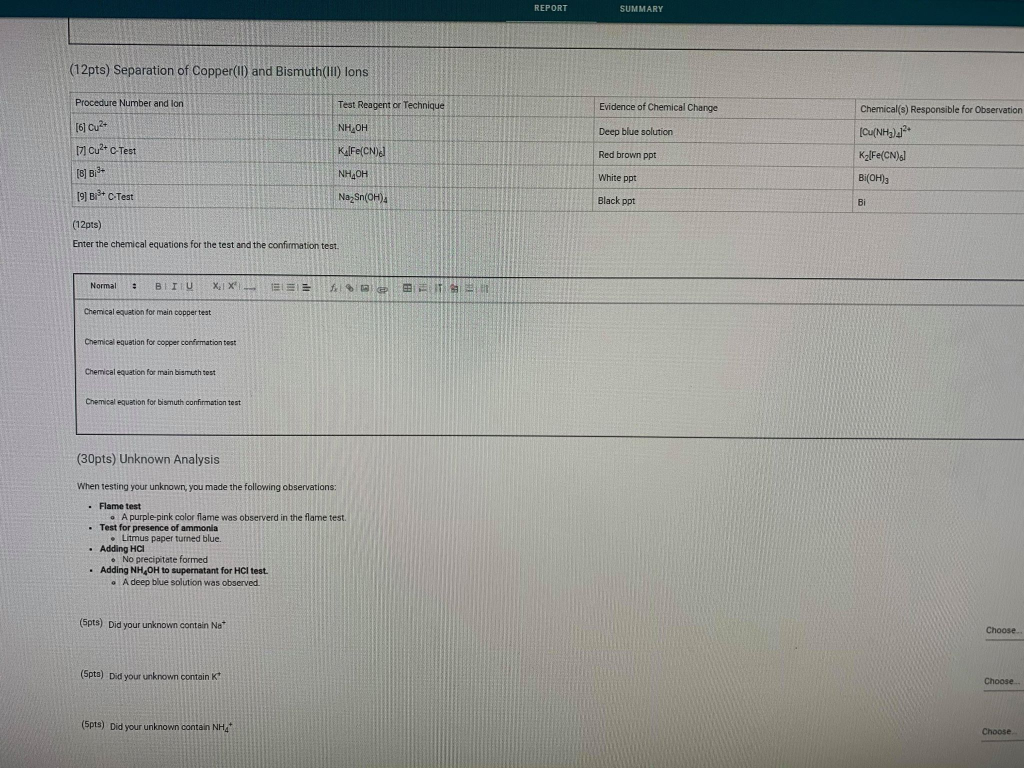This screenshot has height=768, width=1024.
Task: Insert a table from the editor toolbar
Action: point(407,288)
